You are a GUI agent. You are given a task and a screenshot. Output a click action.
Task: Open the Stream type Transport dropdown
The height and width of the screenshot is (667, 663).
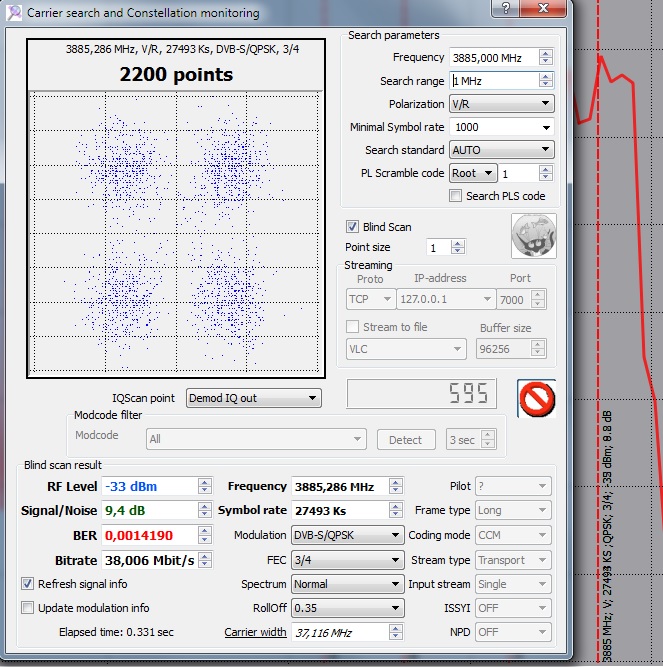513,560
